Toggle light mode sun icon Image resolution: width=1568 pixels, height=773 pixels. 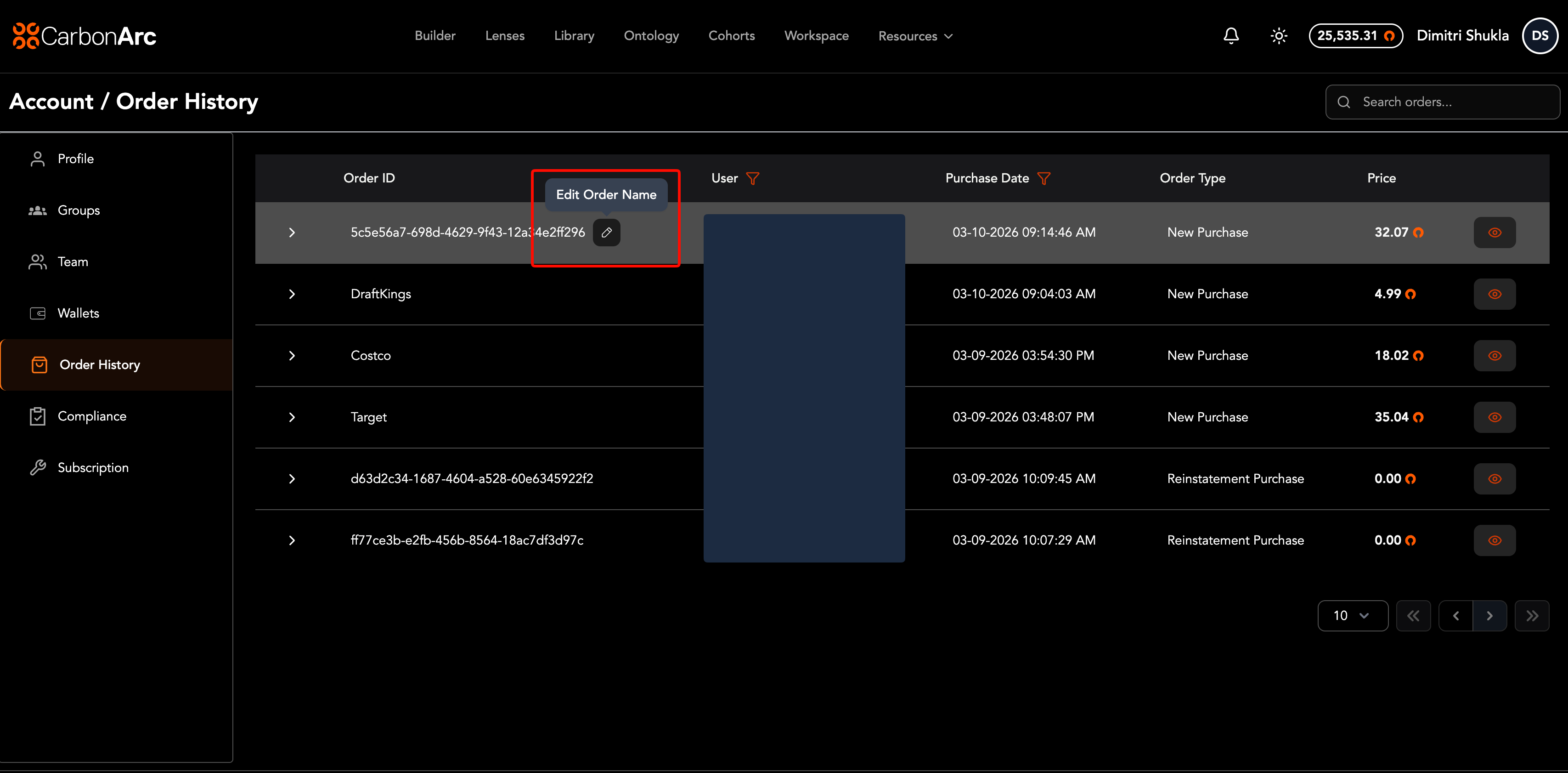tap(1278, 36)
